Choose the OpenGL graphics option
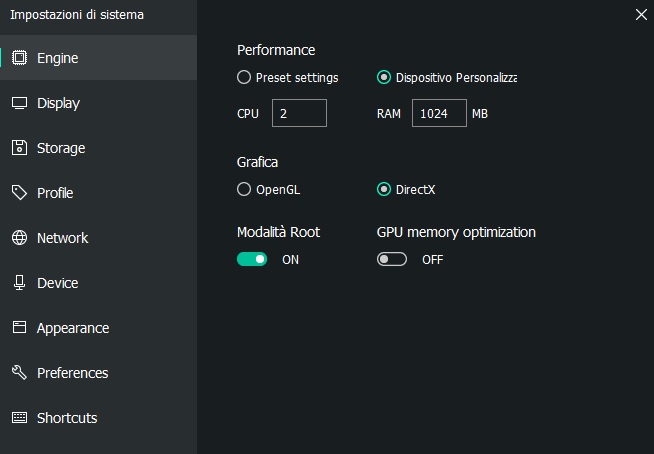This screenshot has height=454, width=654. [244, 189]
